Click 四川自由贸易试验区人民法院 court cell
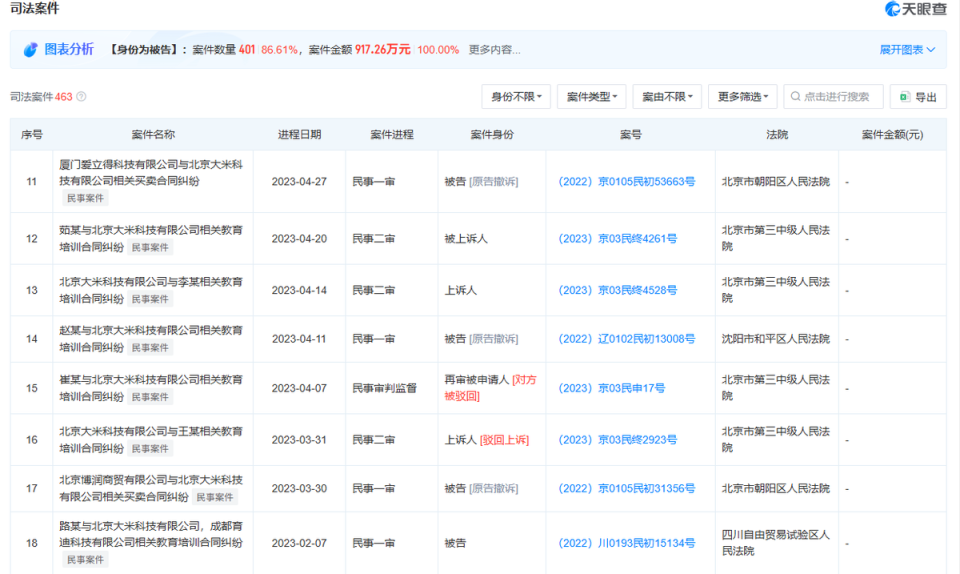 (x=776, y=543)
